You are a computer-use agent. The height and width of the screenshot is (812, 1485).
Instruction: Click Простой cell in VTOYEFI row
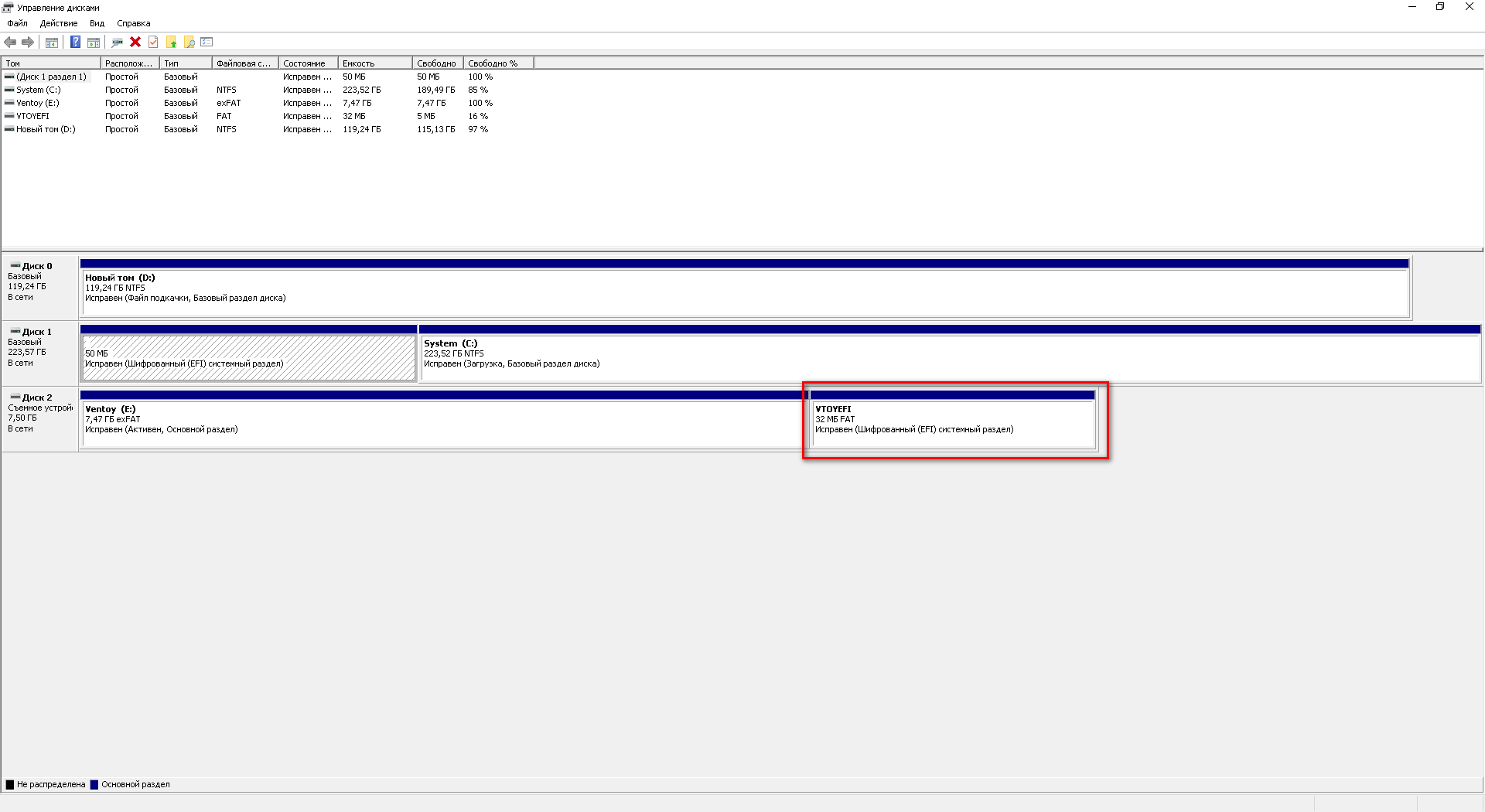(121, 116)
